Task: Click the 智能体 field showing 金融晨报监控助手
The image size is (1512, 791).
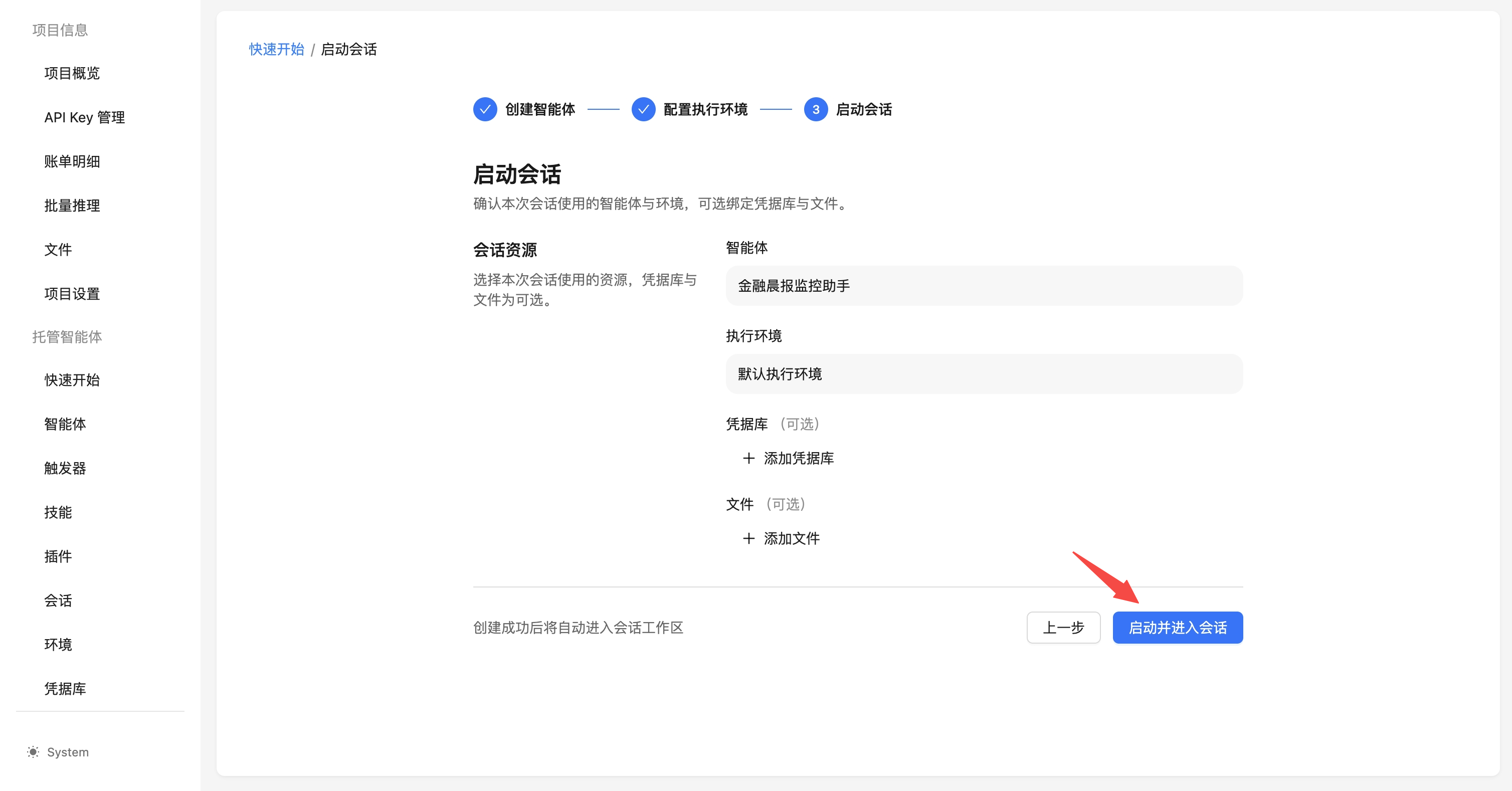Action: pos(984,286)
